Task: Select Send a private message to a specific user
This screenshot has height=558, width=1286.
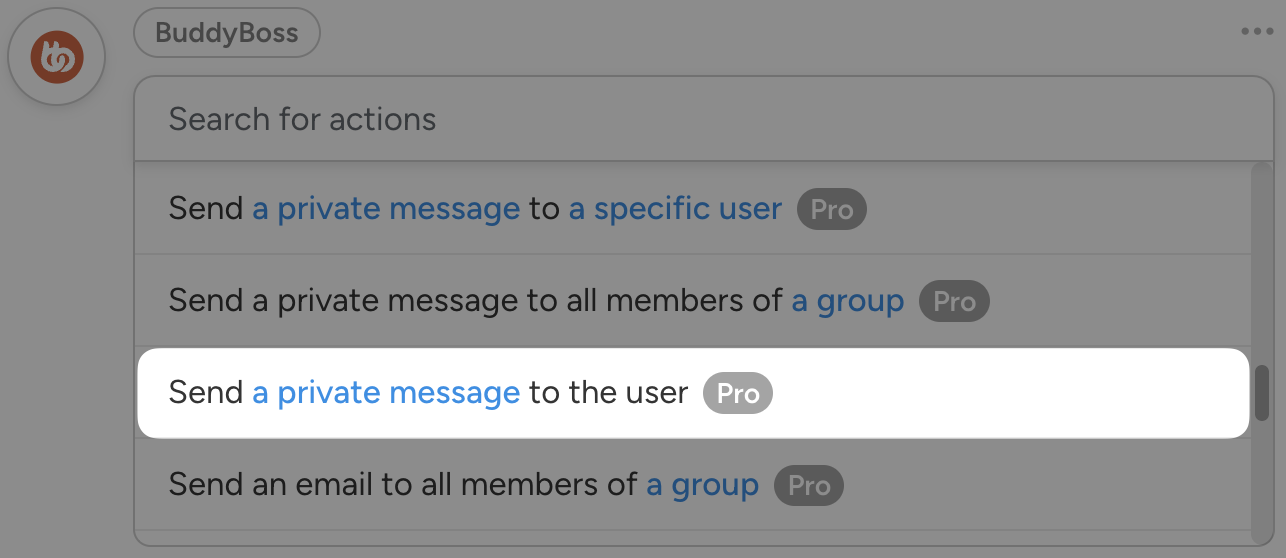Action: pyautogui.click(x=1000, y=209)
